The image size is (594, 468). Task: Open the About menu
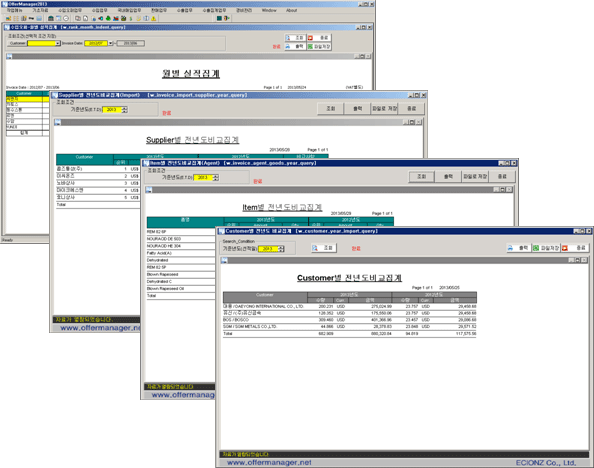pyautogui.click(x=291, y=11)
